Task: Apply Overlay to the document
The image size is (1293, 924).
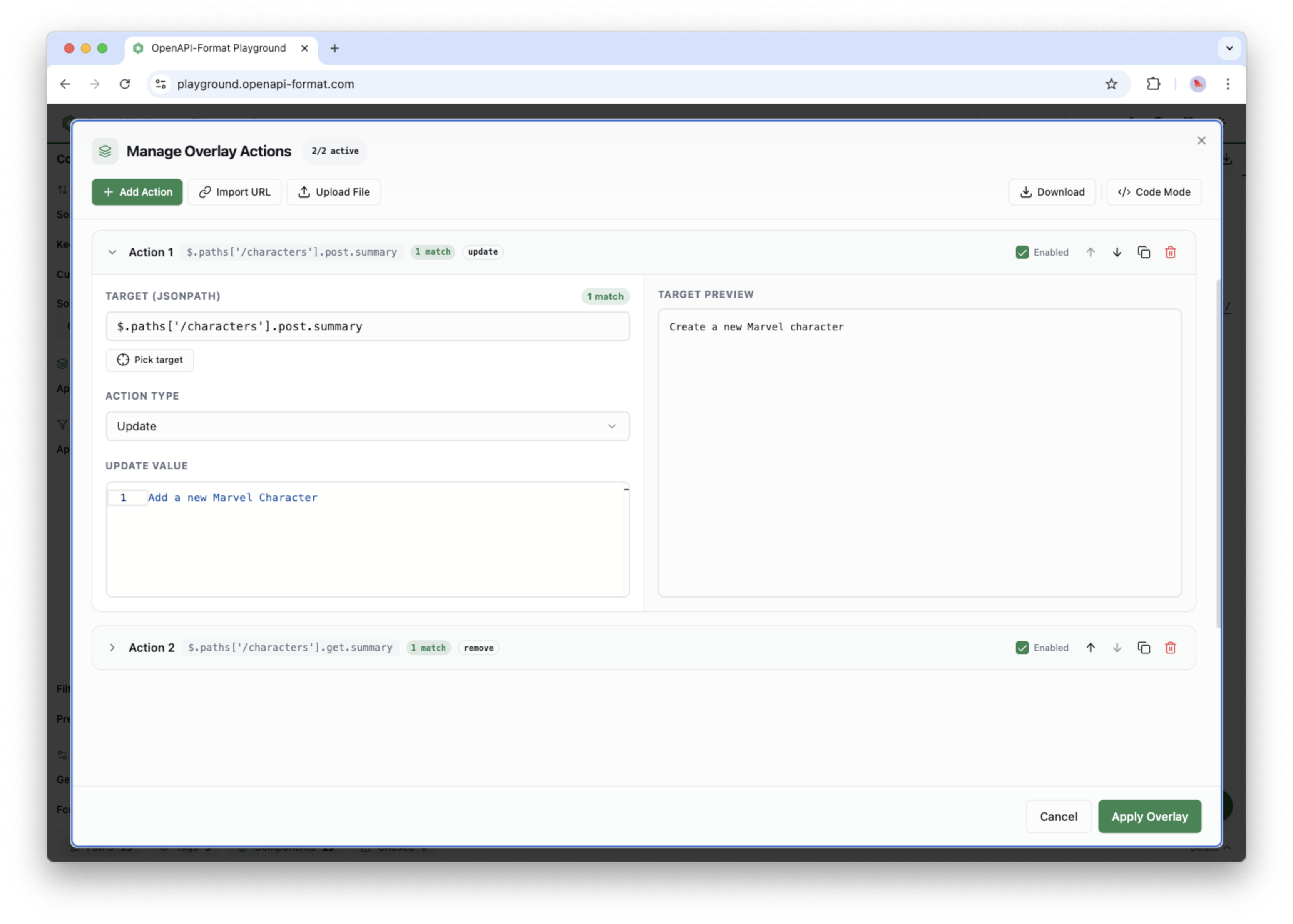Action: (1149, 817)
